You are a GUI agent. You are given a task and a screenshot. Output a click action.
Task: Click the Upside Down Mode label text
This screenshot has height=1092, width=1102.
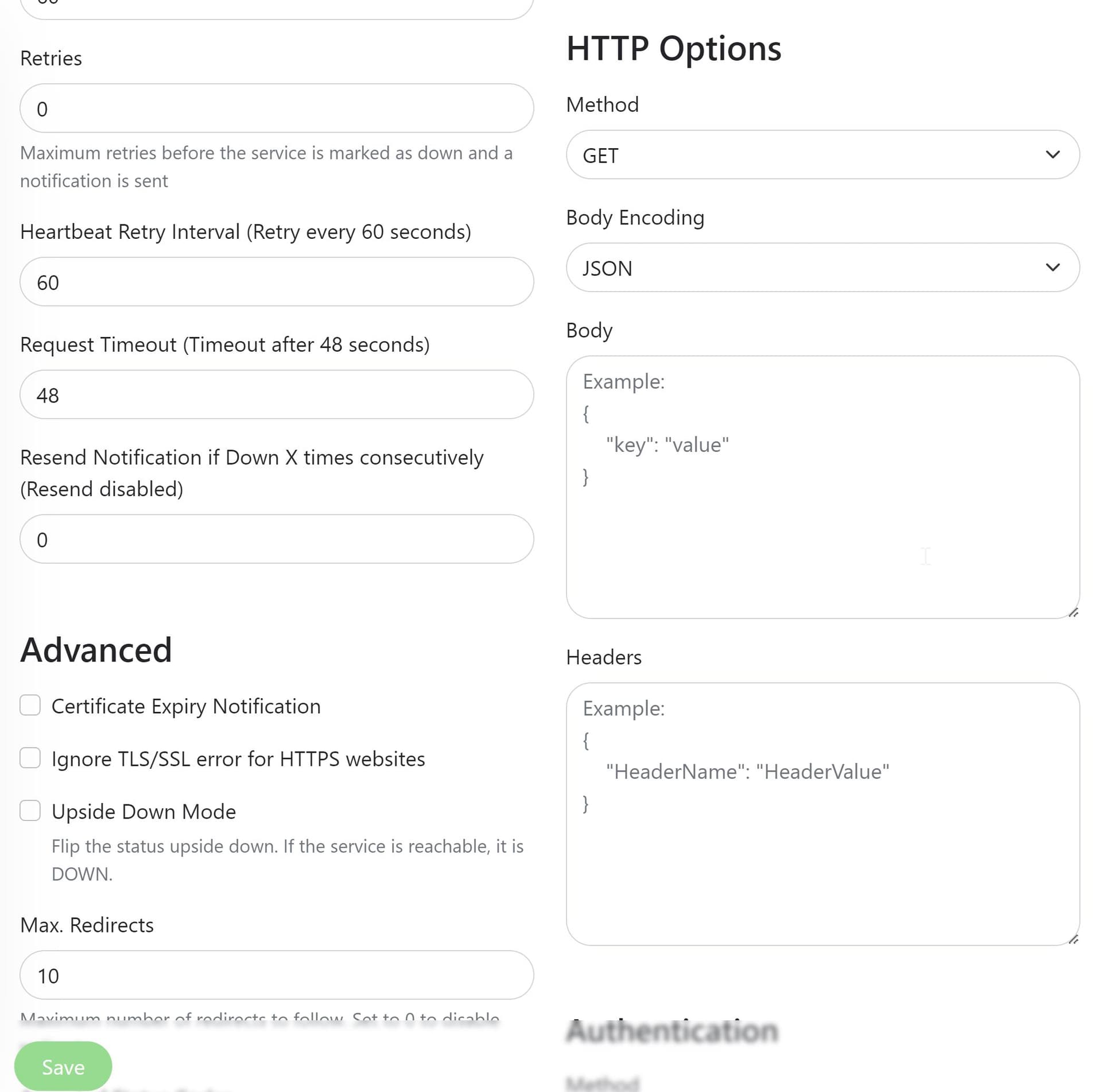pyautogui.click(x=143, y=812)
